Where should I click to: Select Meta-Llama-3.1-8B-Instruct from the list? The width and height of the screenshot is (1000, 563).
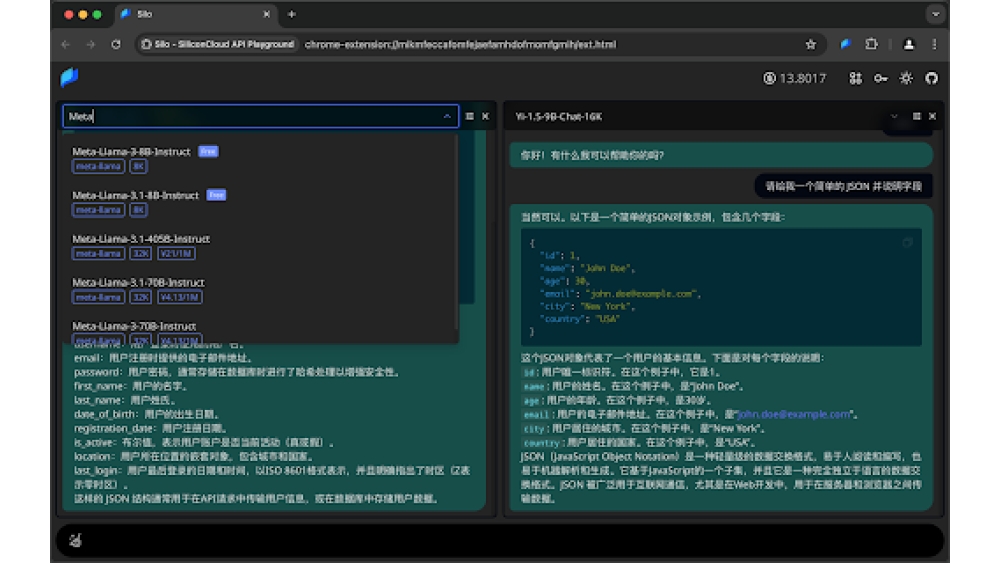263,202
